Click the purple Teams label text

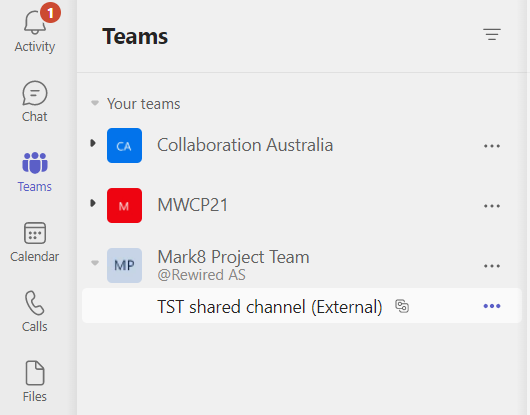click(34, 187)
